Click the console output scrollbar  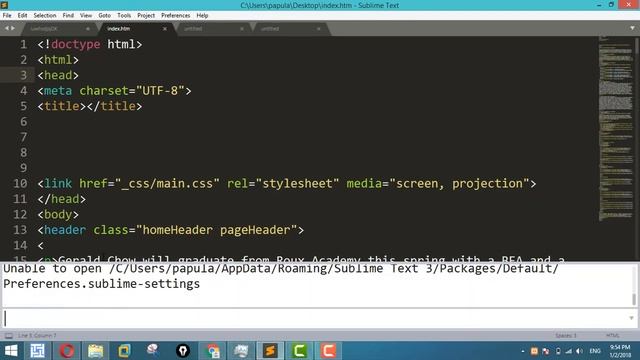pos(634,299)
